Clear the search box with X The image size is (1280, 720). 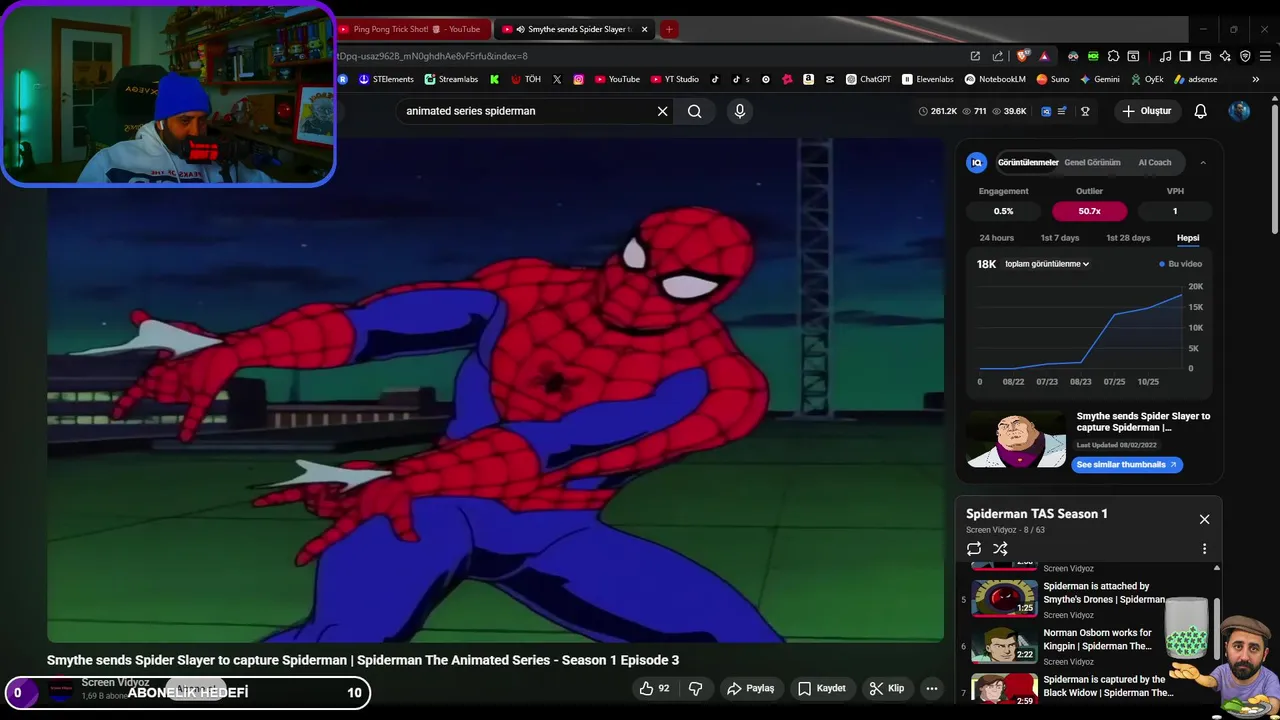[662, 111]
